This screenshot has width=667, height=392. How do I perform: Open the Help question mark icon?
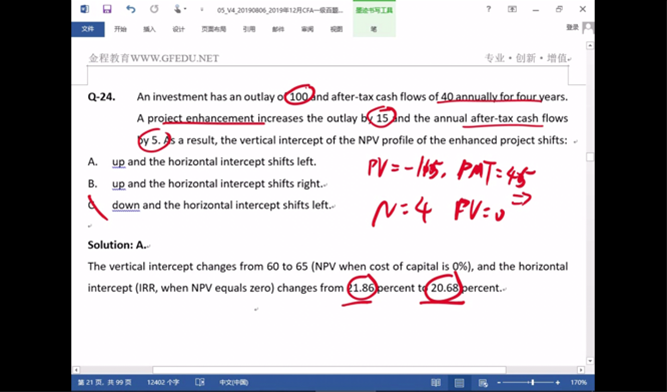point(489,9)
